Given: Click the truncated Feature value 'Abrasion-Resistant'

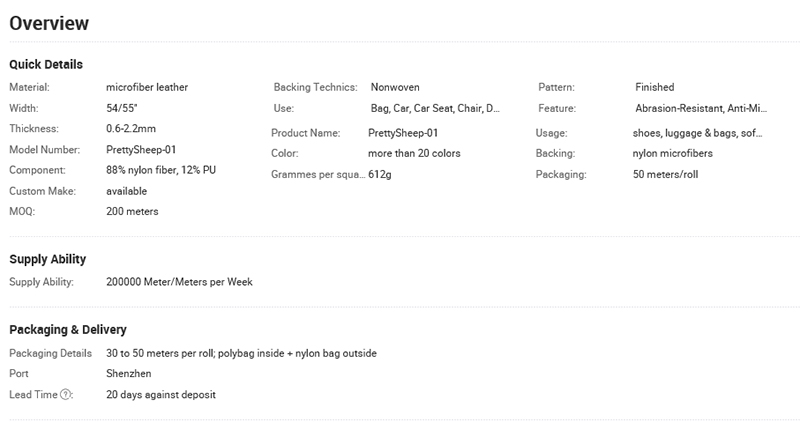Looking at the screenshot, I should pos(701,108).
